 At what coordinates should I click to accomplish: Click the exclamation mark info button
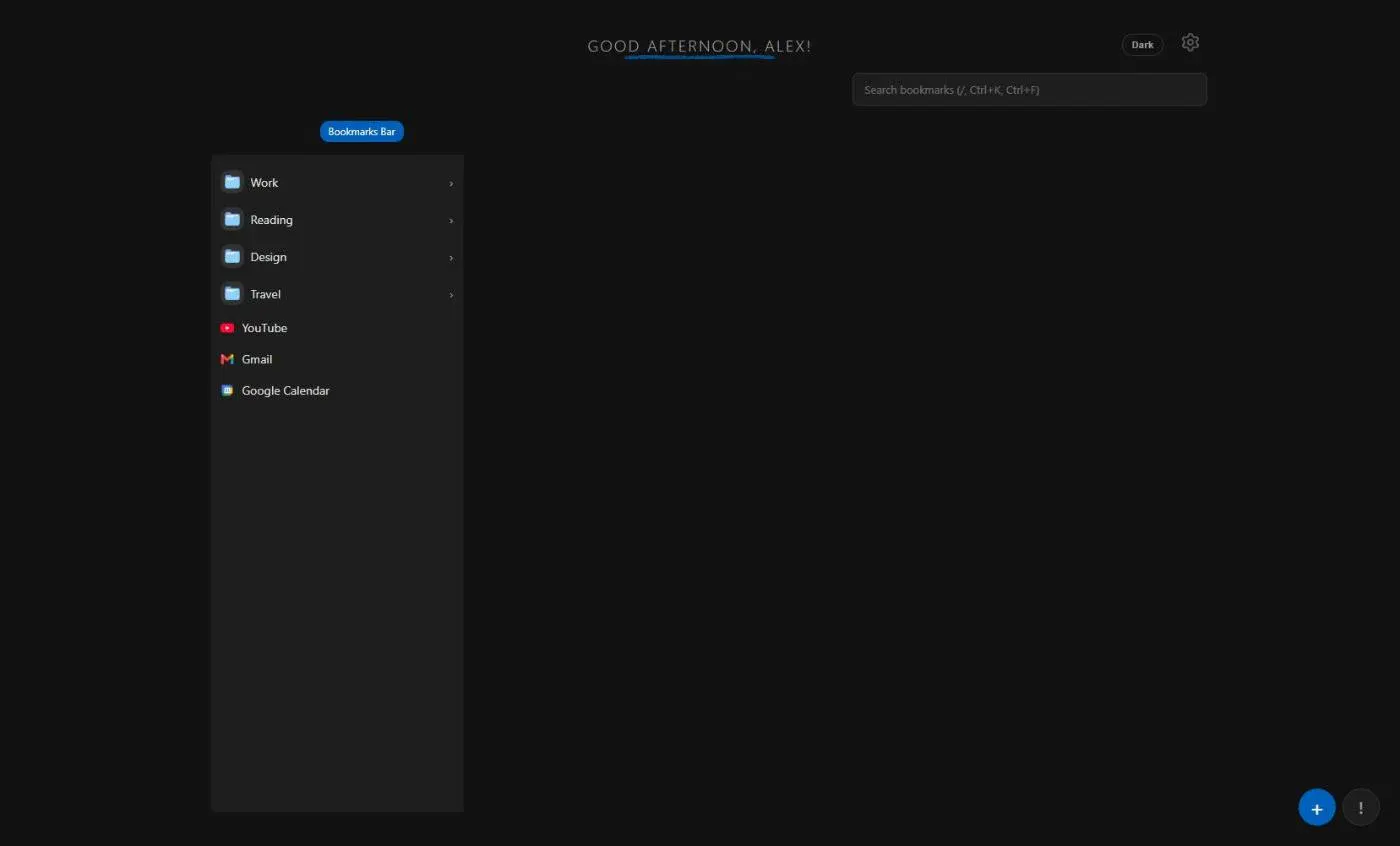click(1361, 808)
